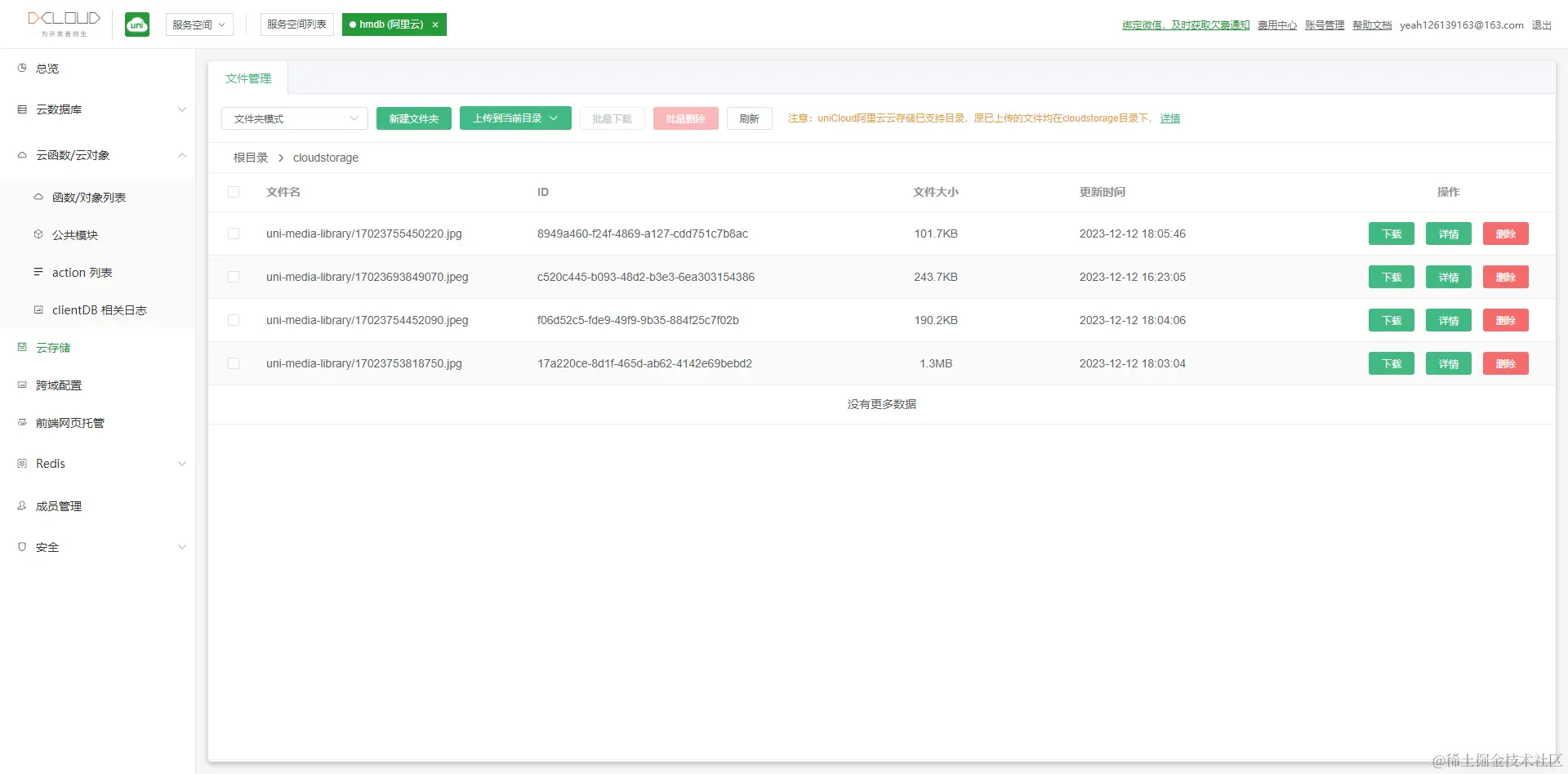This screenshot has width=1568, height=774.
Task: Click the cloud database icon
Action: (x=22, y=109)
